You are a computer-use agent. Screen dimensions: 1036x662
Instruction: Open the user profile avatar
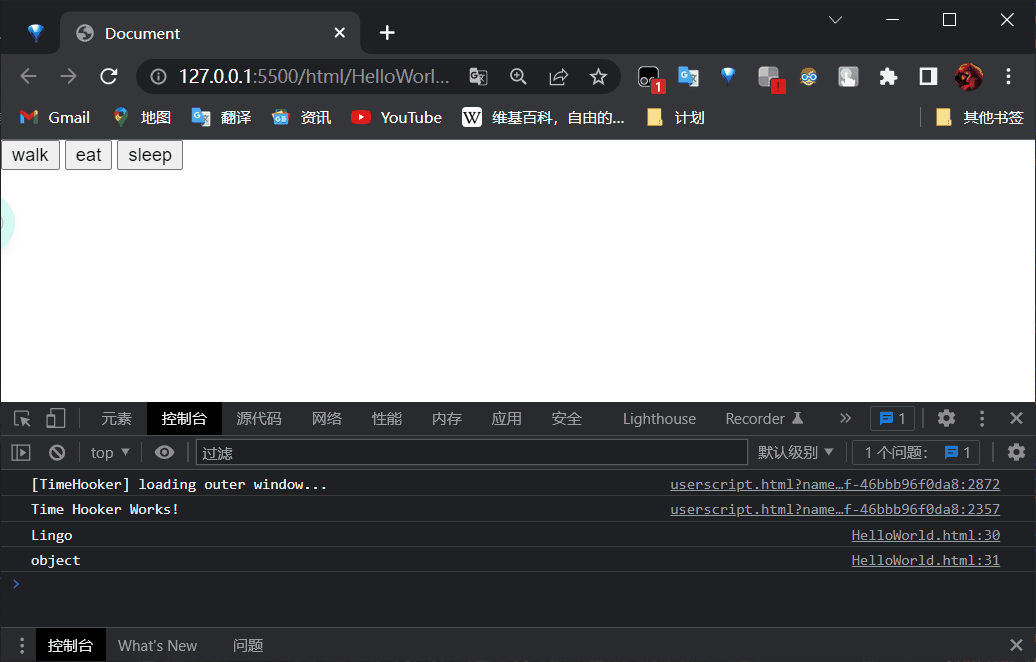[969, 77]
